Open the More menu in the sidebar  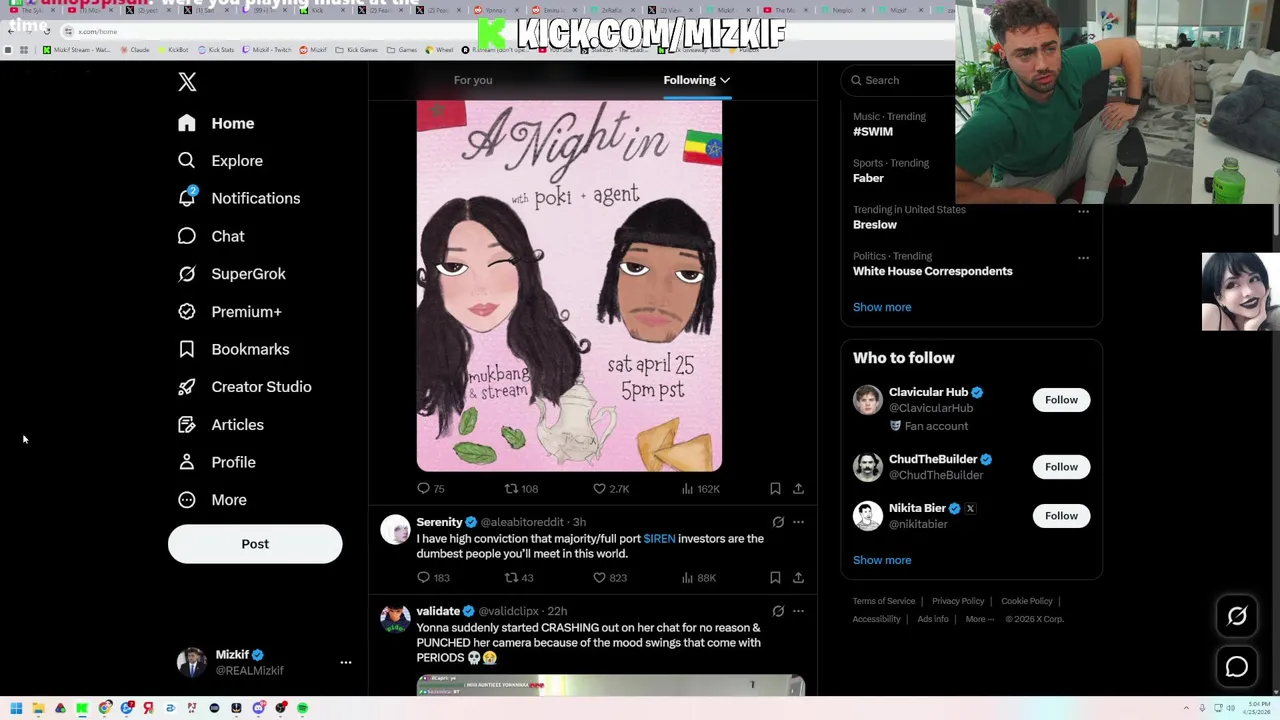[212, 500]
